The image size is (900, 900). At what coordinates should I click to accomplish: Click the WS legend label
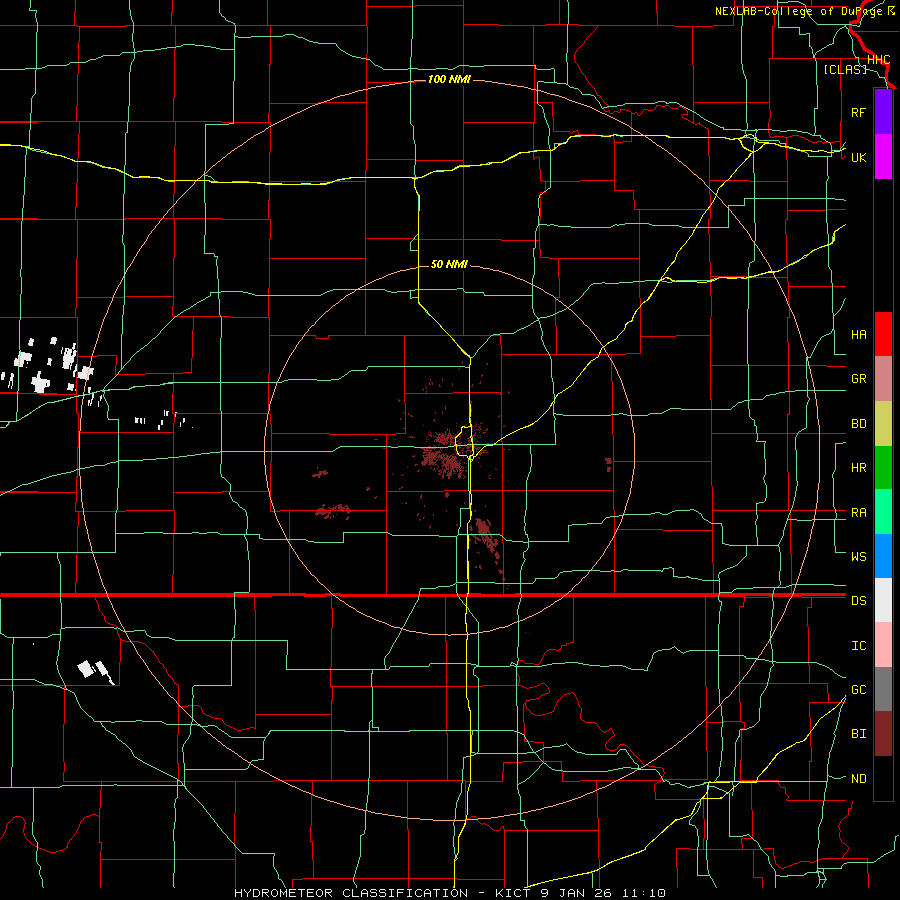[858, 556]
